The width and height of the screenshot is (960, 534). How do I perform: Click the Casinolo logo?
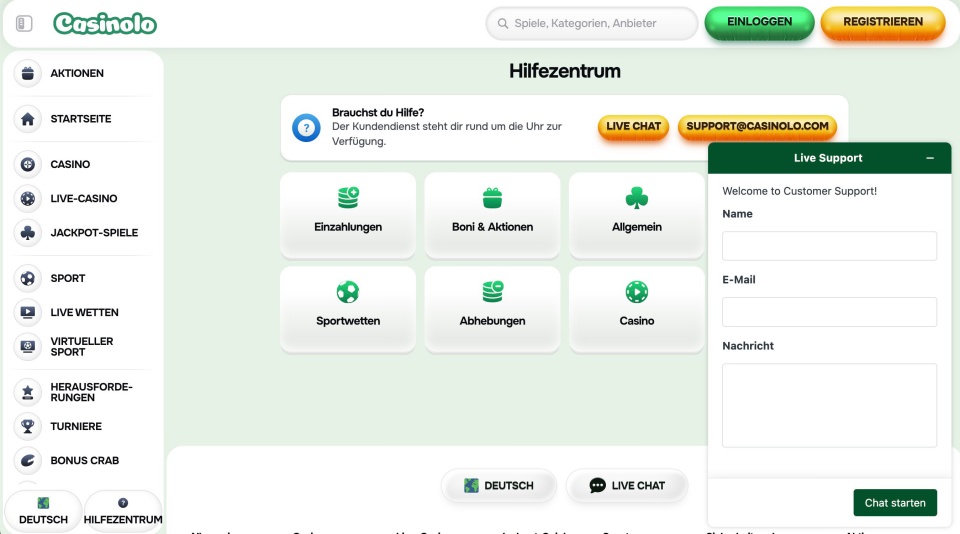[105, 23]
